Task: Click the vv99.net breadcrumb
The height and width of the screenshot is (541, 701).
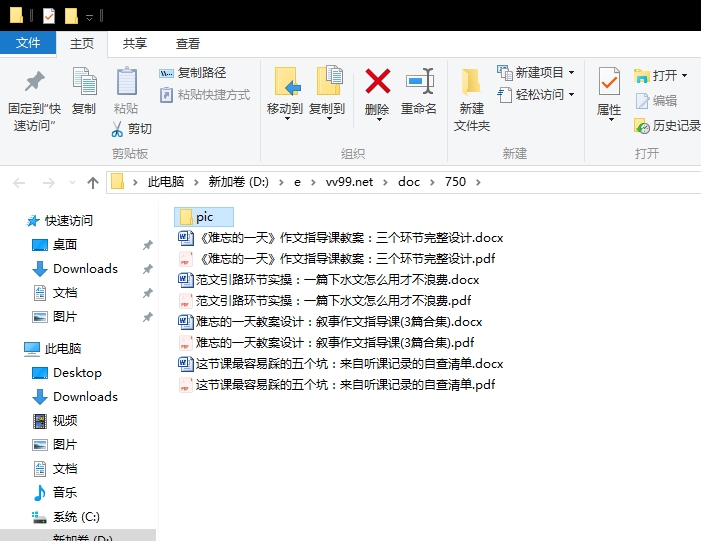Action: point(349,182)
